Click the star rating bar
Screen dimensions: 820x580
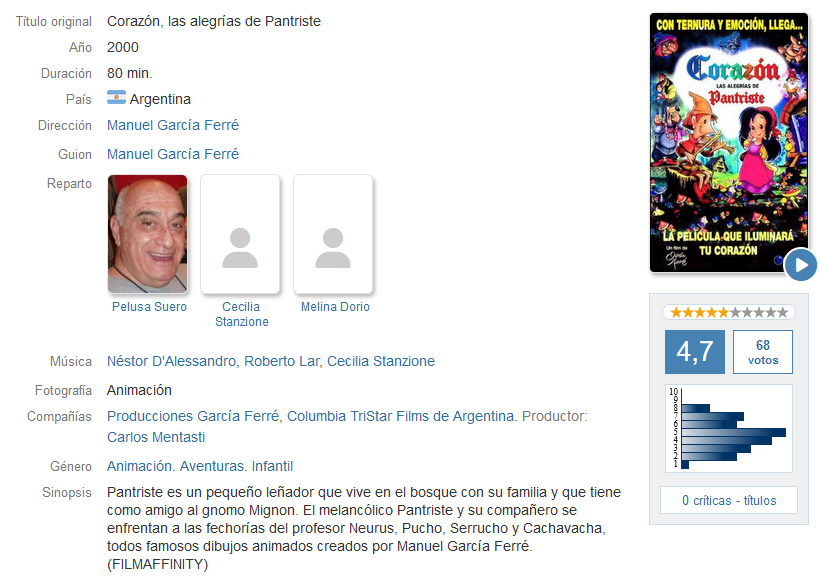pos(728,312)
